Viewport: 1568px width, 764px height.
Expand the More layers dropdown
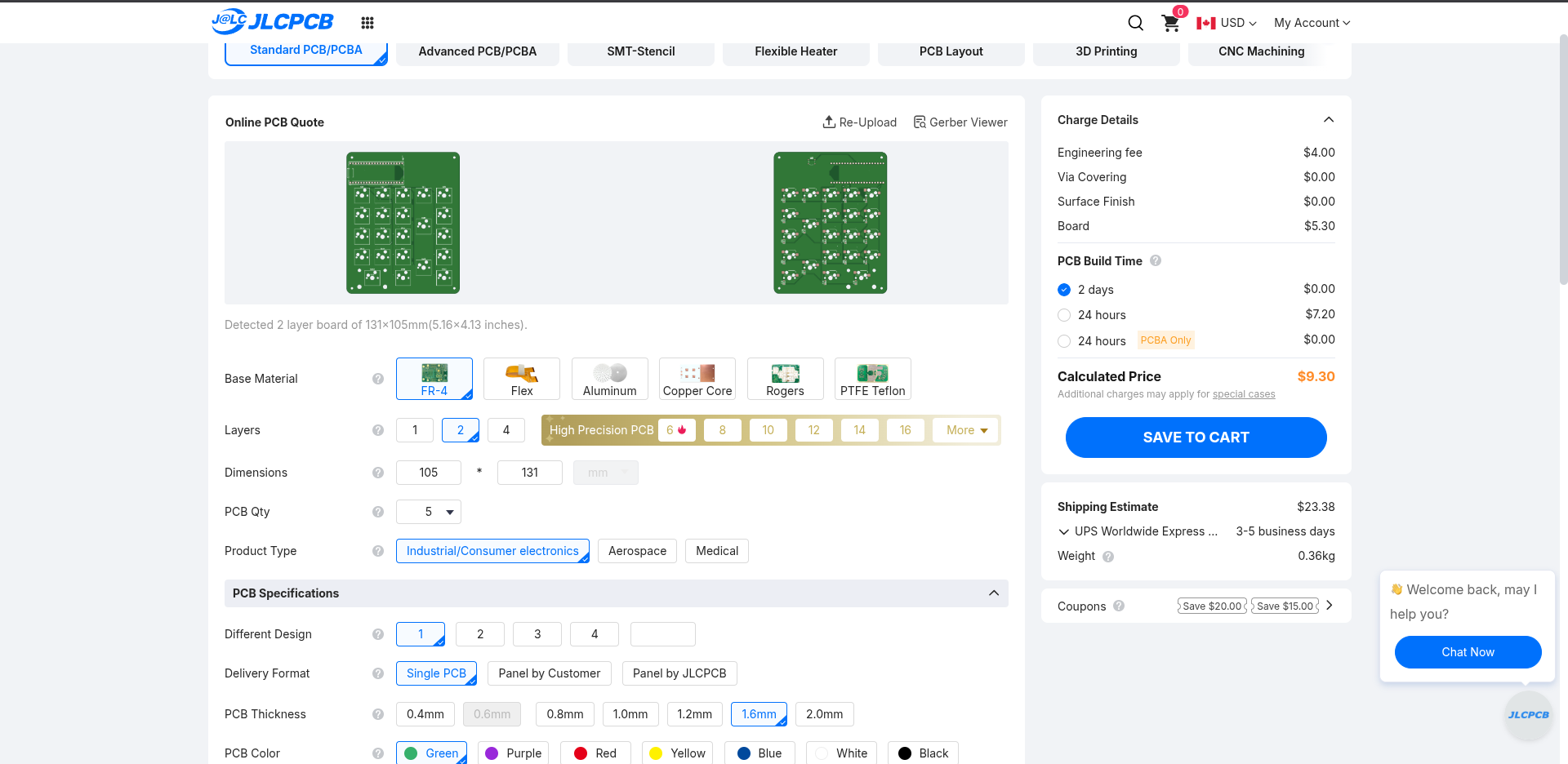pos(966,430)
